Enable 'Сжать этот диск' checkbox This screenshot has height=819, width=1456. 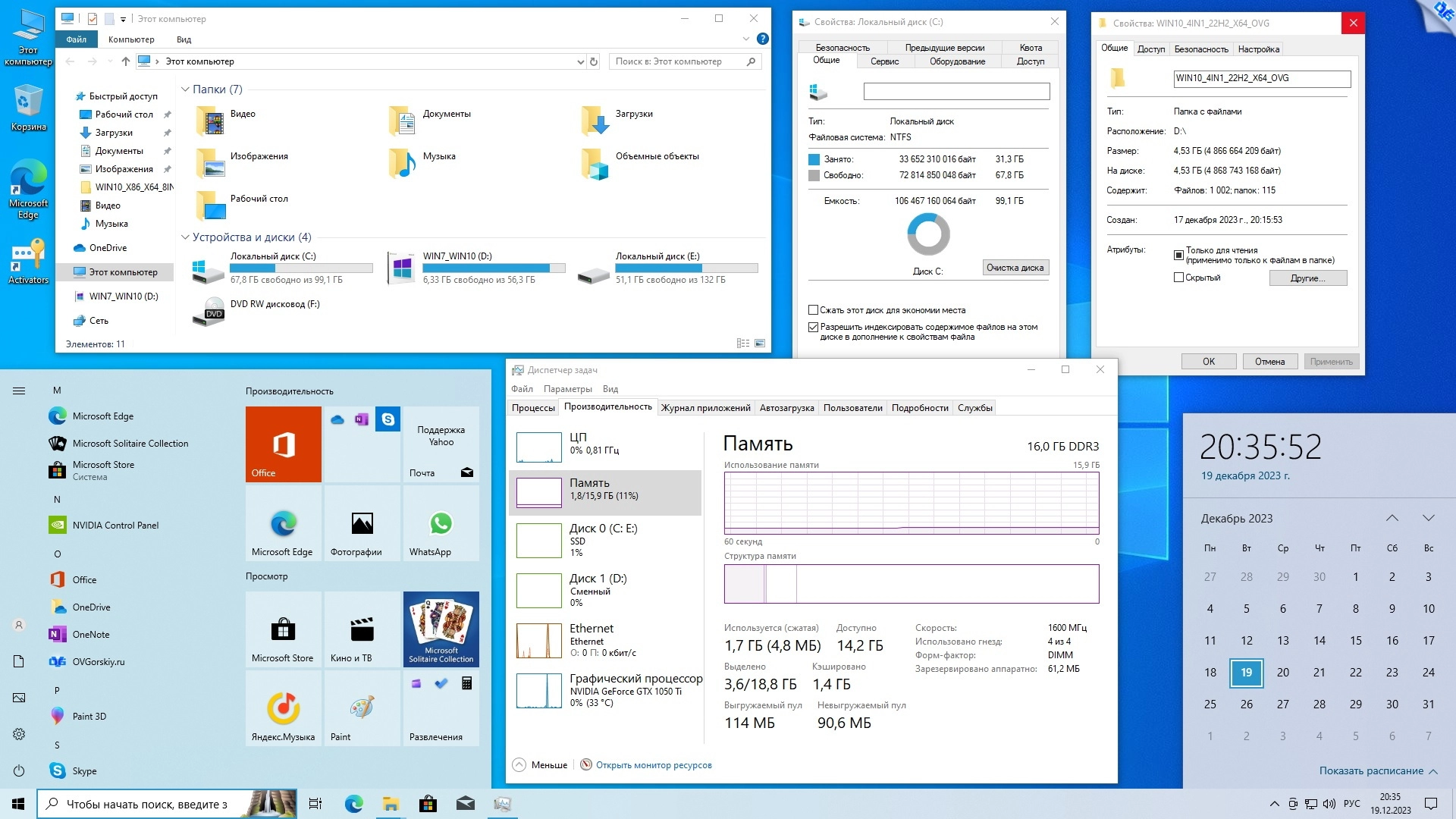(813, 310)
